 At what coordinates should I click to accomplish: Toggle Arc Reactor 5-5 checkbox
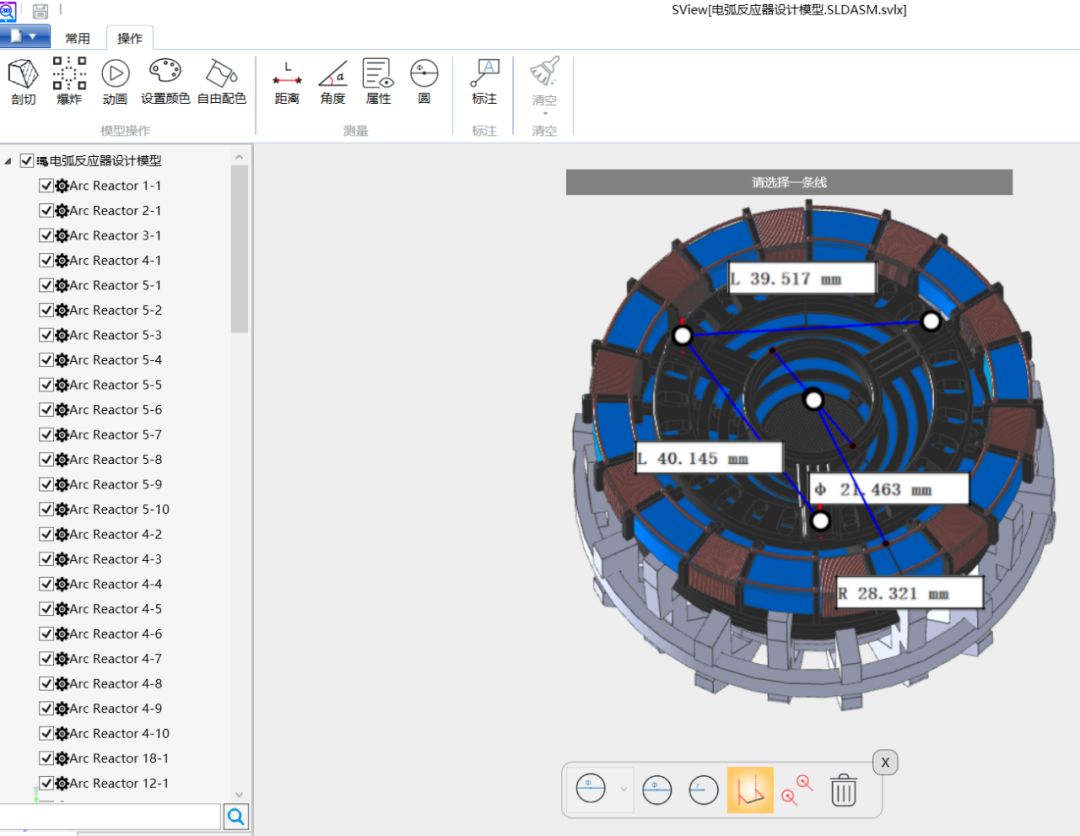[46, 385]
